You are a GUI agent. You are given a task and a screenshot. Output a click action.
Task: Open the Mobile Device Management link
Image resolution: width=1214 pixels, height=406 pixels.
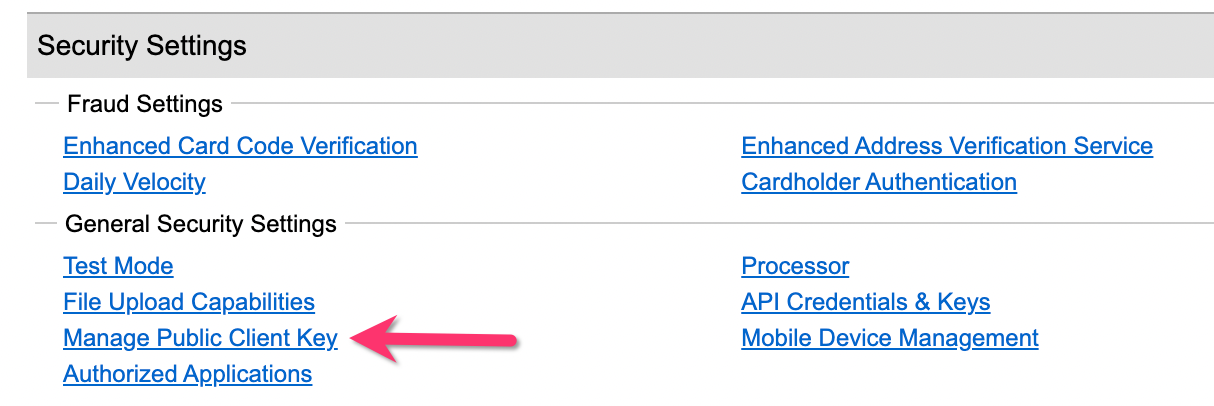(890, 338)
